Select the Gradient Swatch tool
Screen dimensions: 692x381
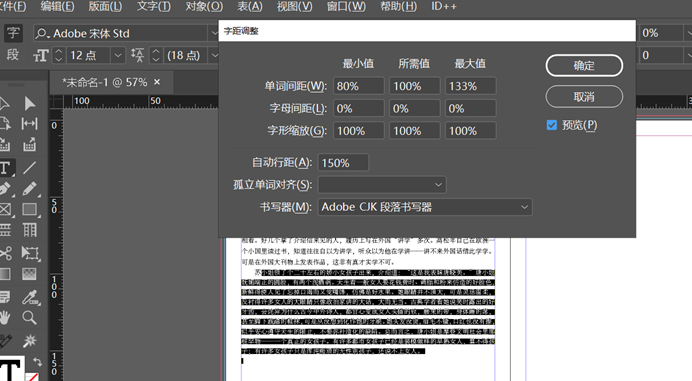pos(4,274)
